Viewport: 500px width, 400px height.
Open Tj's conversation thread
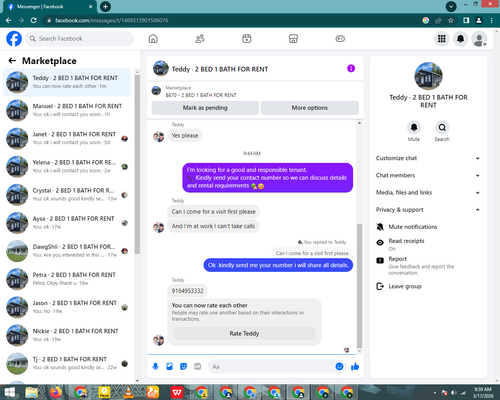(67, 364)
